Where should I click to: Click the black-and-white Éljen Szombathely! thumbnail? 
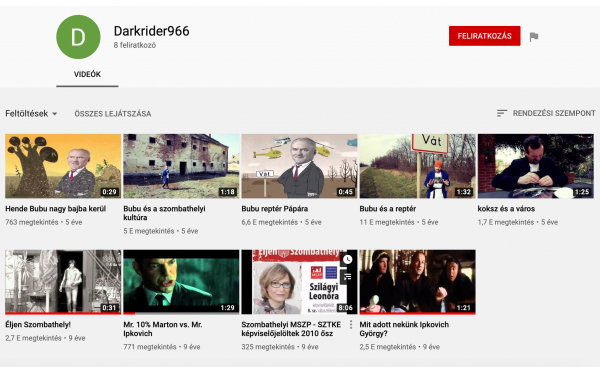click(x=63, y=282)
